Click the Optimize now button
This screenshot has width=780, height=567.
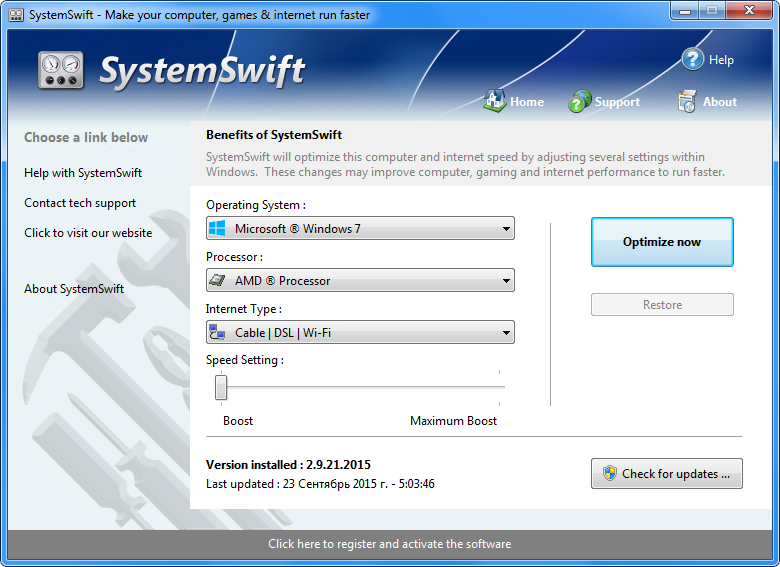click(662, 242)
